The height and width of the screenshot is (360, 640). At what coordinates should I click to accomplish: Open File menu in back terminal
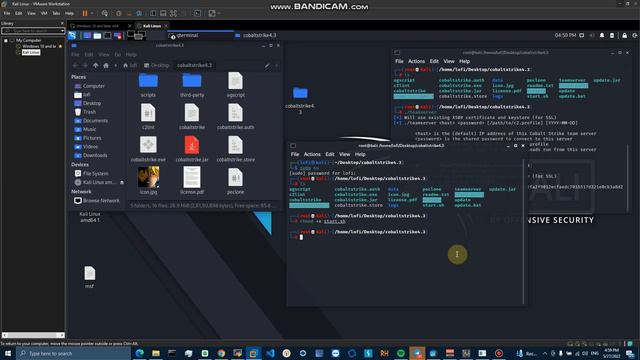tap(399, 61)
